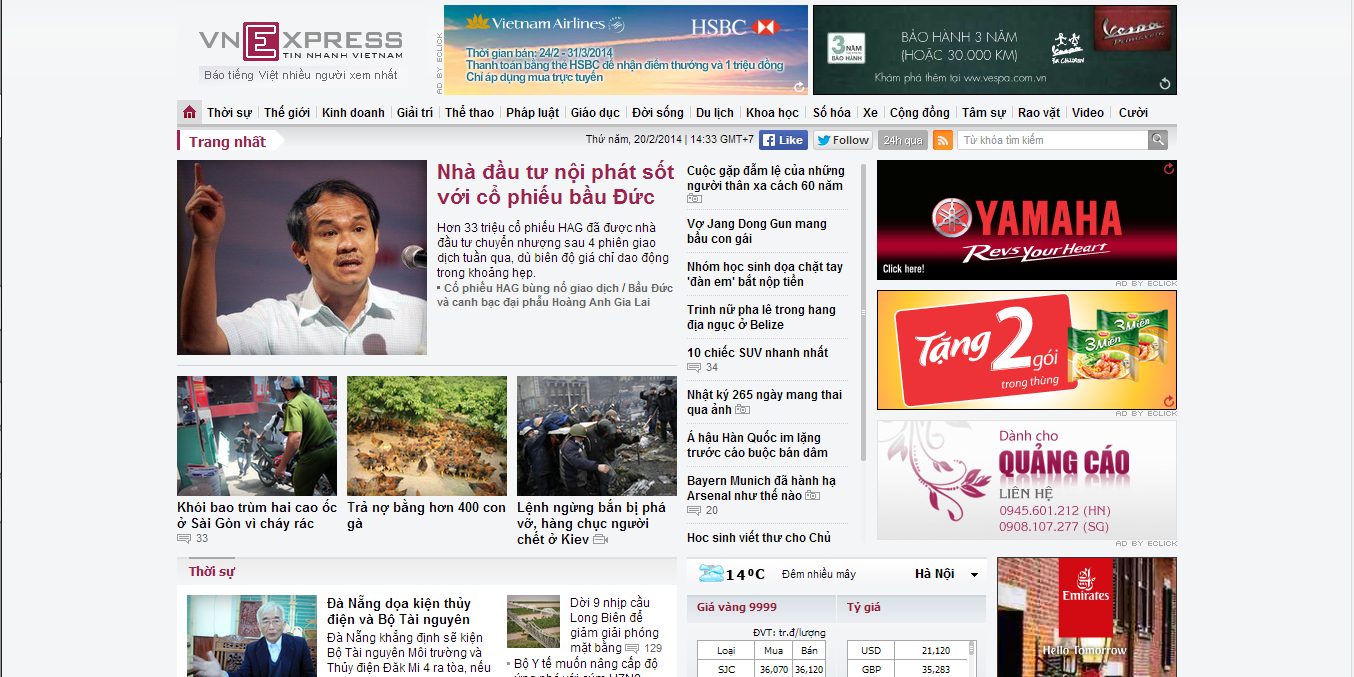The width and height of the screenshot is (1354, 677).
Task: Click the policeman and smoke thumbnail
Action: [x=257, y=436]
